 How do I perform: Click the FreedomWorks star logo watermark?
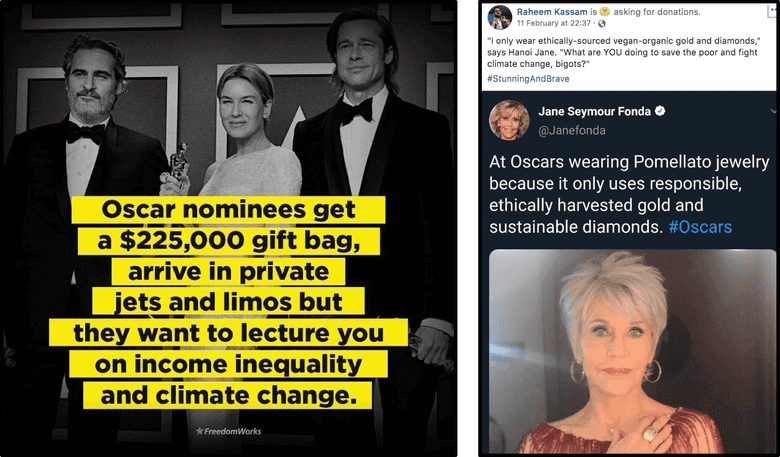point(228,431)
